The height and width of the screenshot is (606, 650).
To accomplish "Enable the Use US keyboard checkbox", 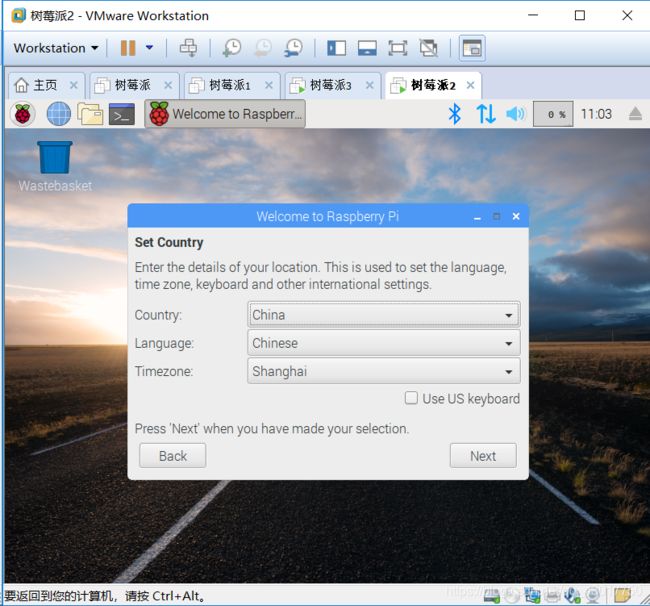I will pos(411,398).
